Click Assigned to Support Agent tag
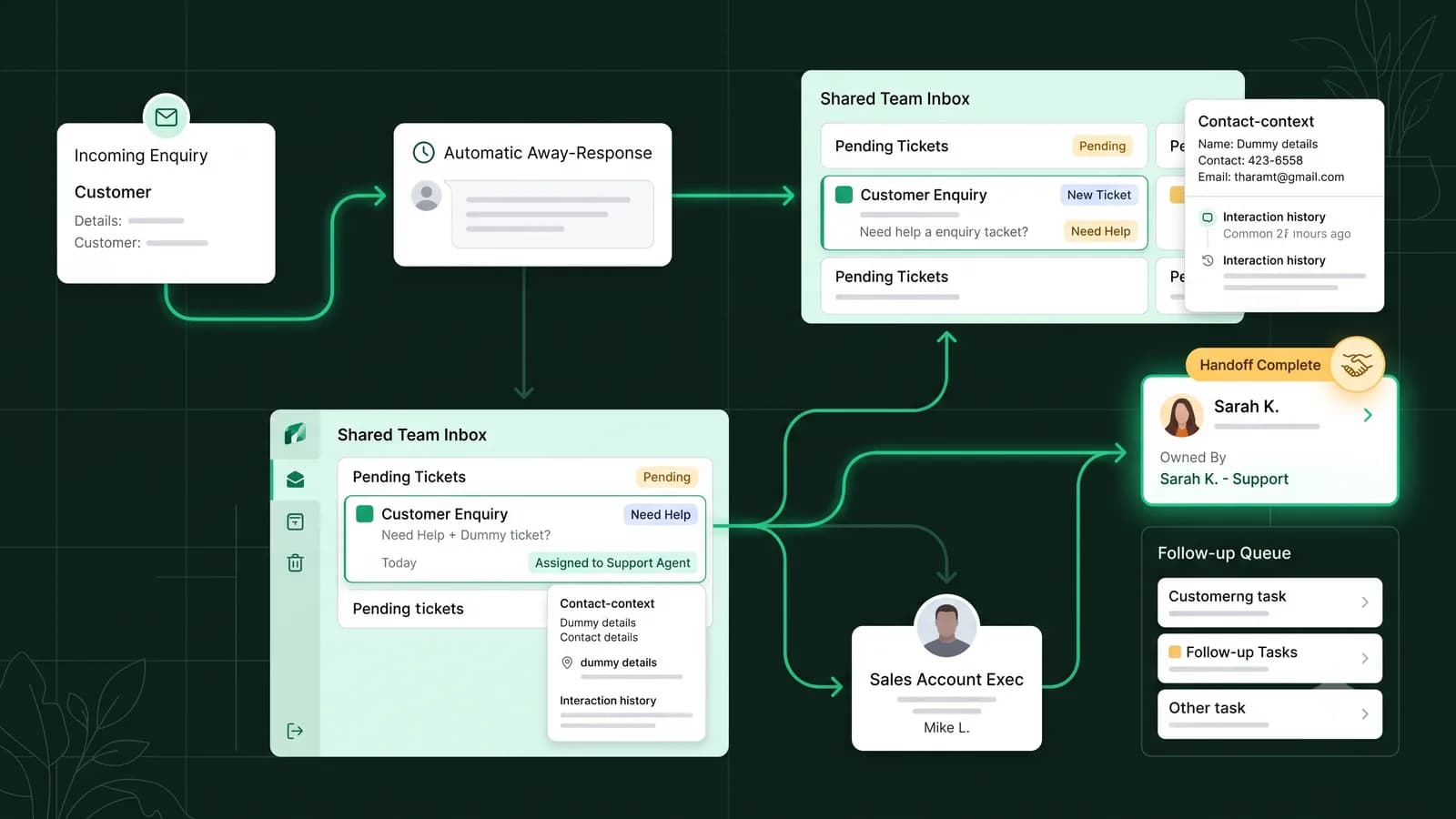Image resolution: width=1456 pixels, height=819 pixels. 612,562
